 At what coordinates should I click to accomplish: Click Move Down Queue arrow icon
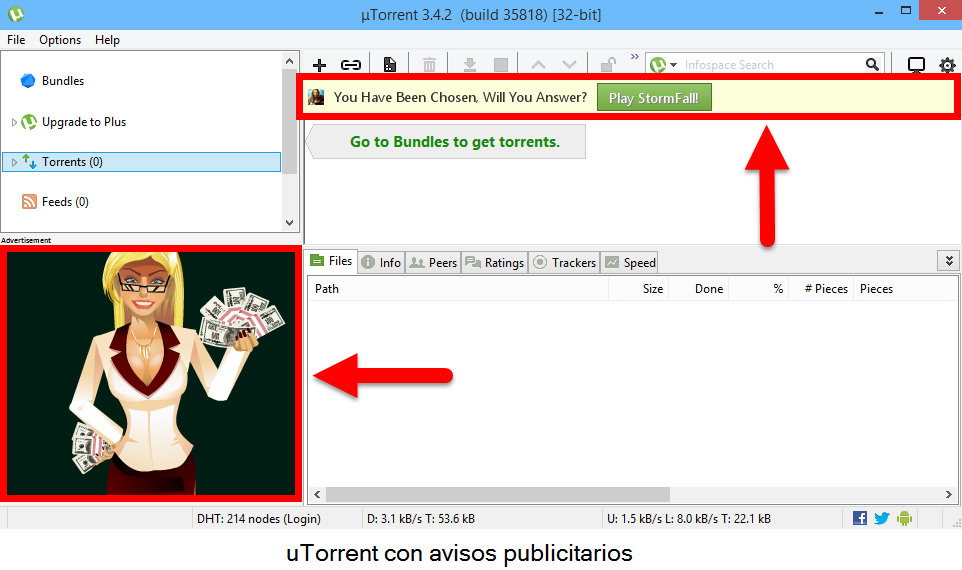569,64
